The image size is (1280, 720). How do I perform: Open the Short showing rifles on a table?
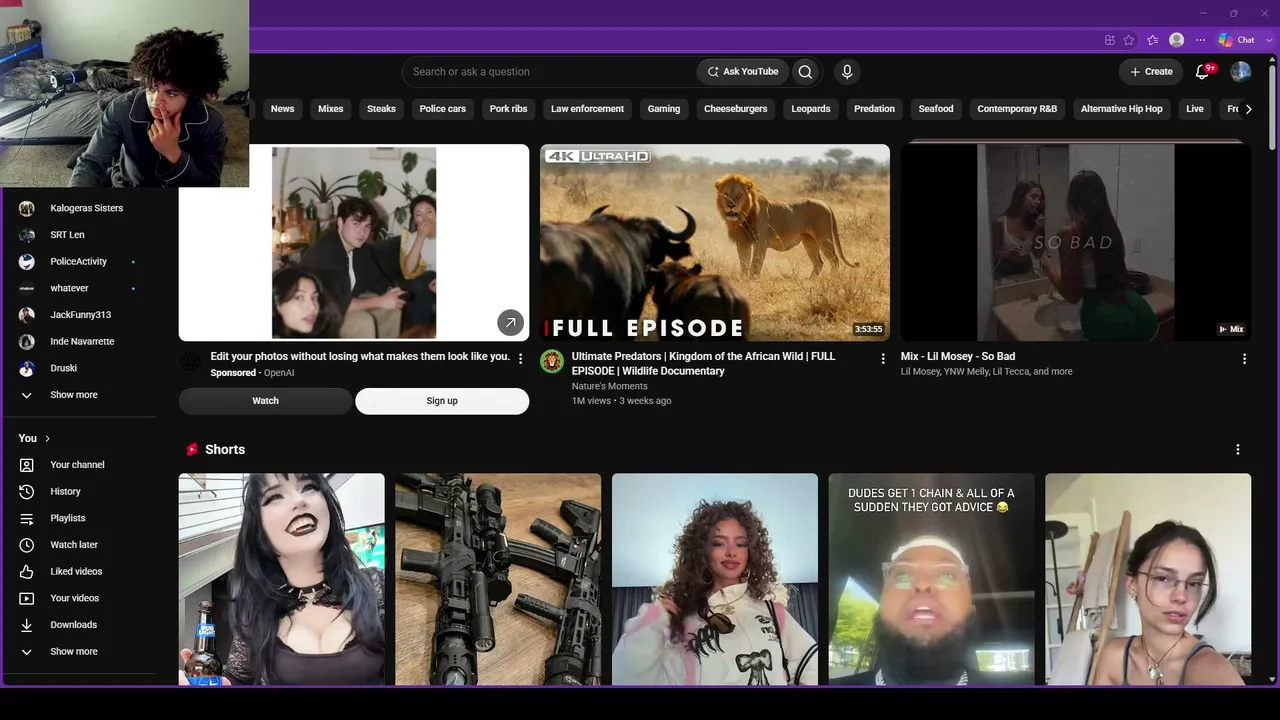[498, 579]
